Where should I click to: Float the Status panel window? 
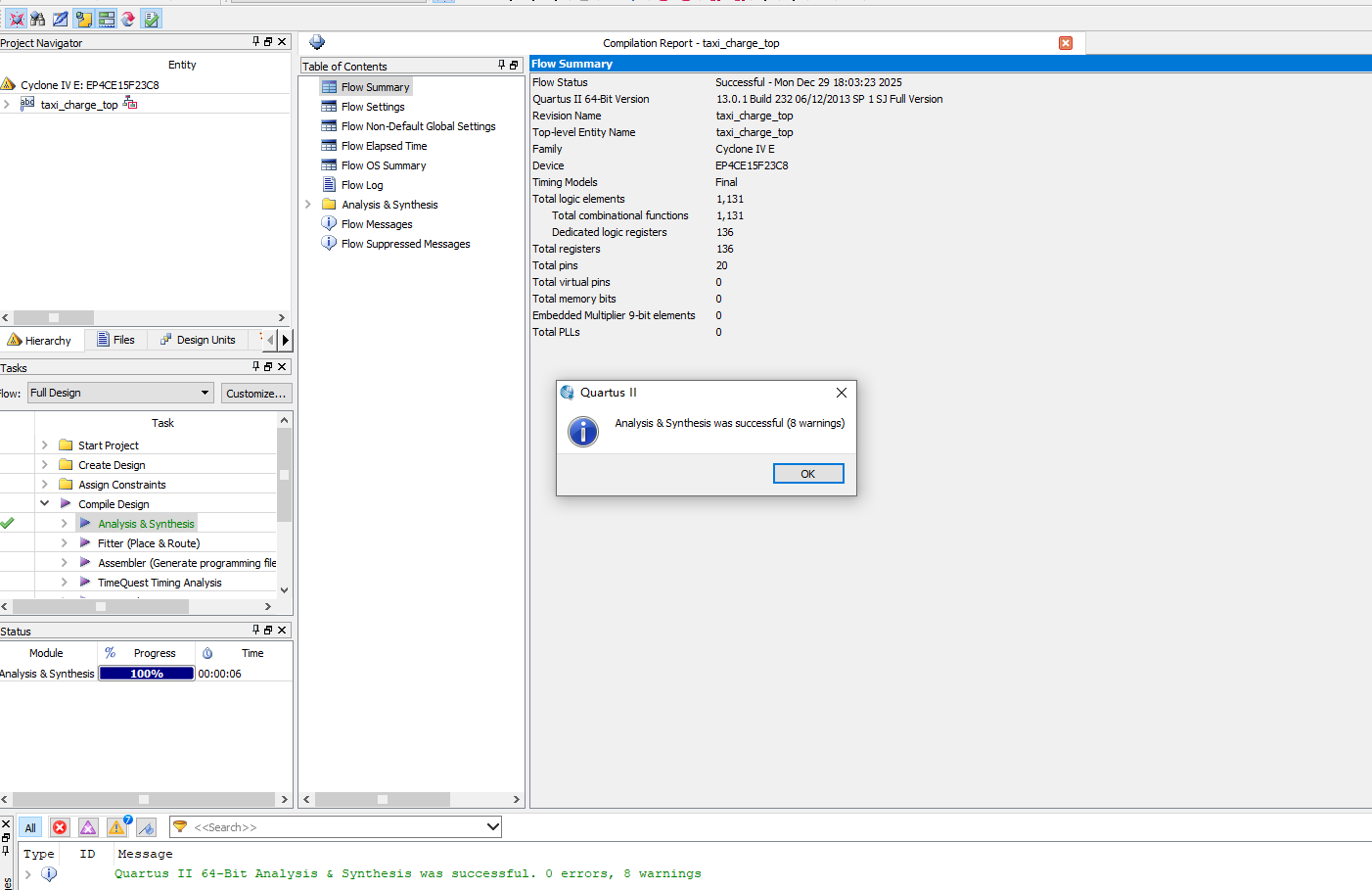coord(268,630)
